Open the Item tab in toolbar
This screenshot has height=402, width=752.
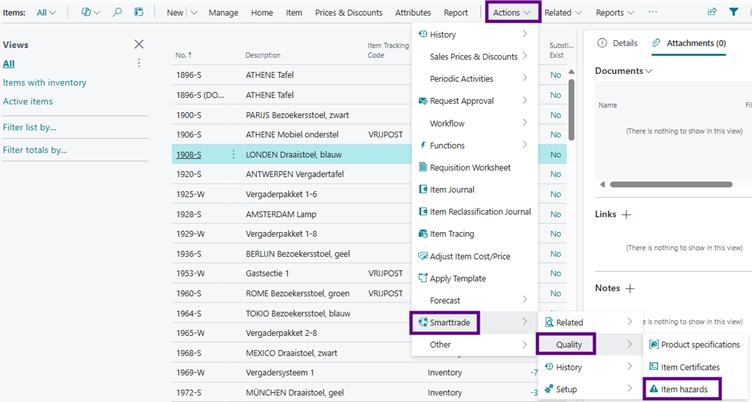294,12
